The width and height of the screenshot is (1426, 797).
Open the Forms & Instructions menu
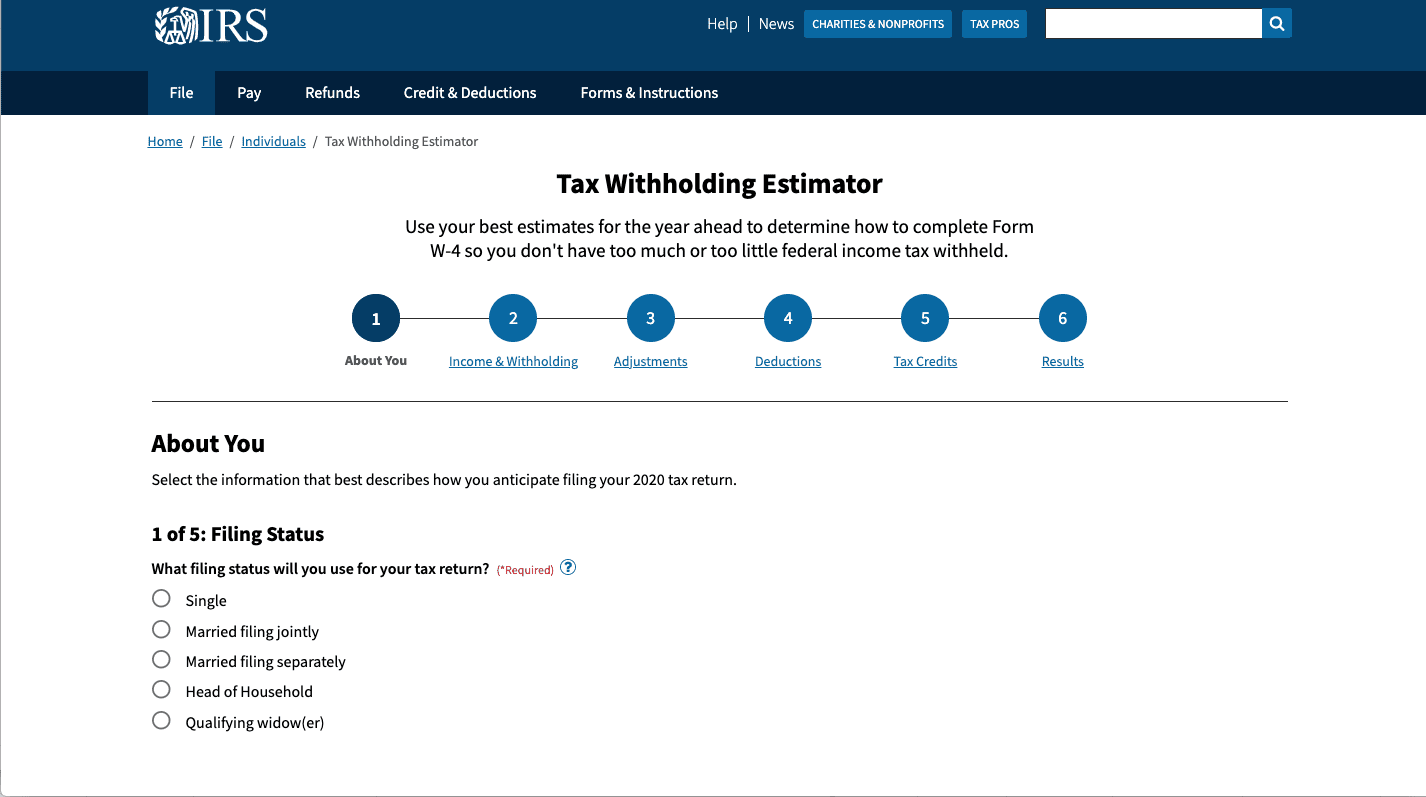[649, 92]
